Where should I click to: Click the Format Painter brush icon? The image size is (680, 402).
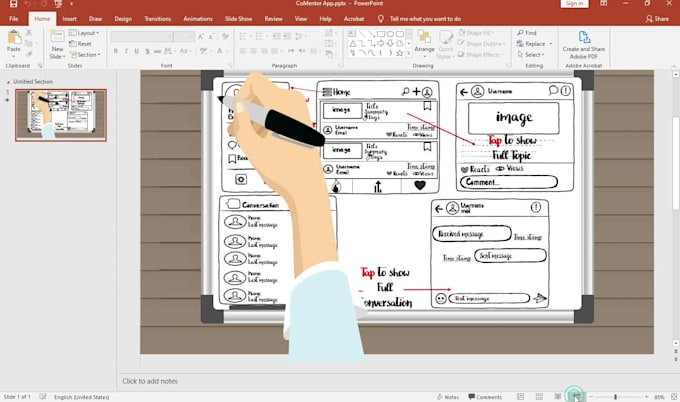tap(29, 54)
